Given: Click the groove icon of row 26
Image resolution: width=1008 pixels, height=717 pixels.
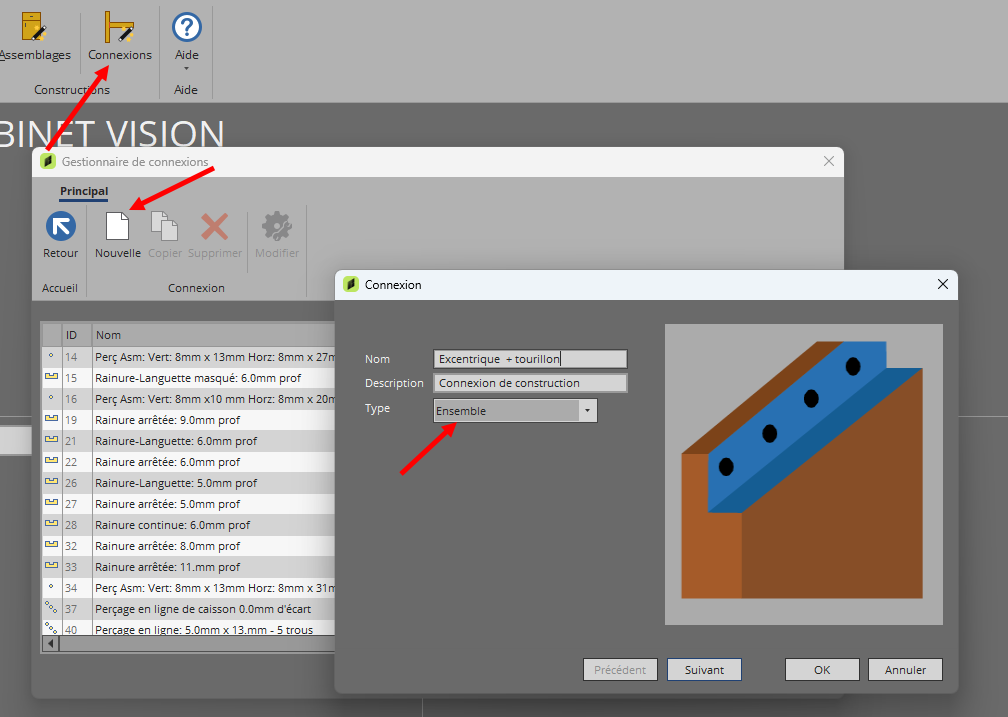Looking at the screenshot, I should pyautogui.click(x=51, y=481).
